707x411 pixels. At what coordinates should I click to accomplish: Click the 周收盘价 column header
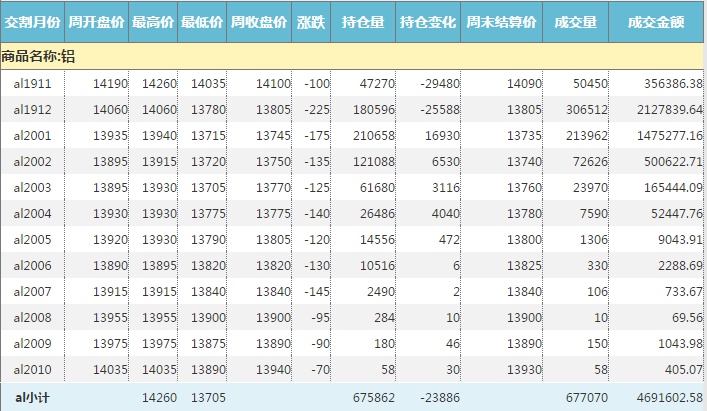coord(260,21)
